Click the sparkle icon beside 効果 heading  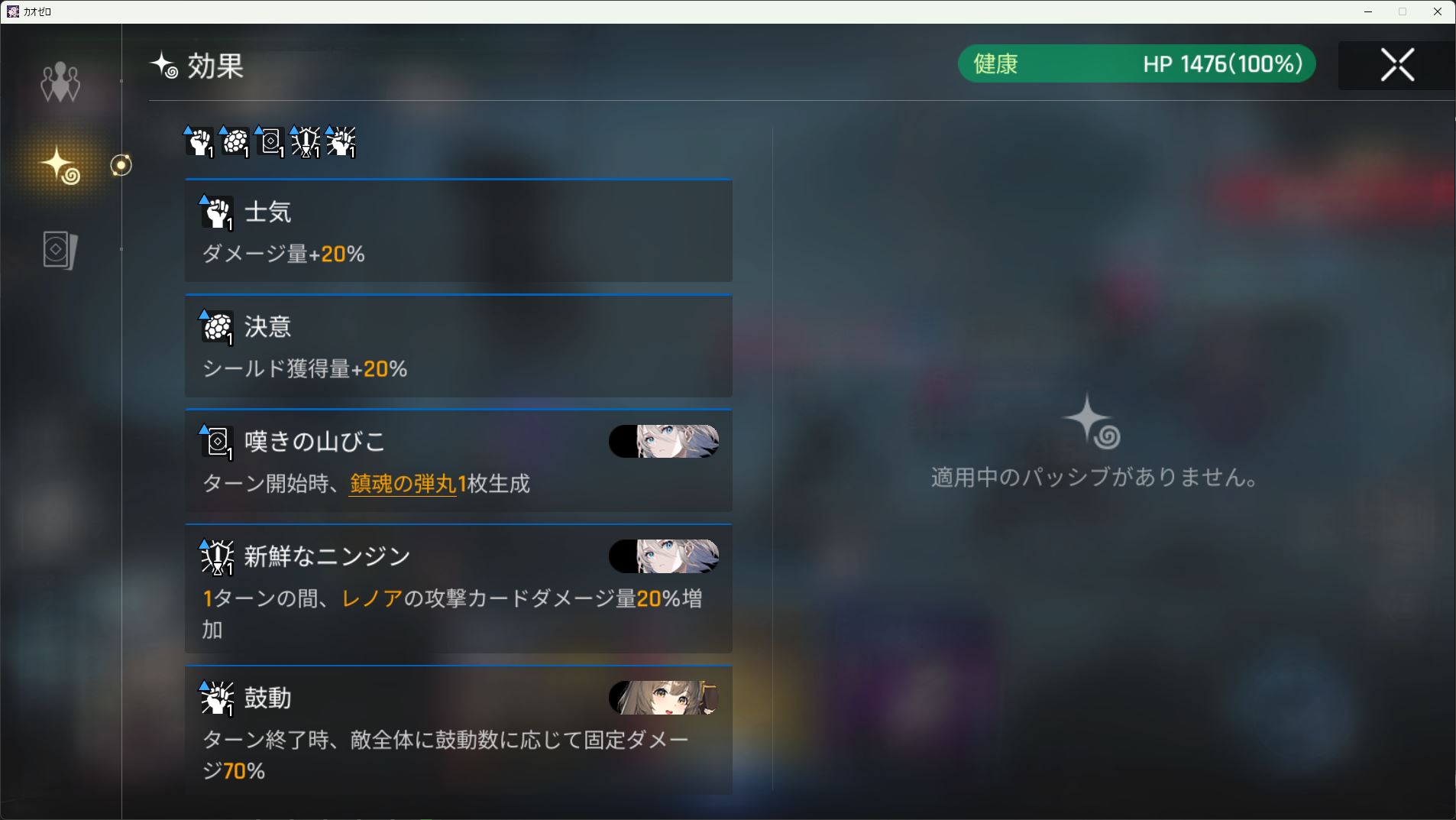tap(164, 66)
